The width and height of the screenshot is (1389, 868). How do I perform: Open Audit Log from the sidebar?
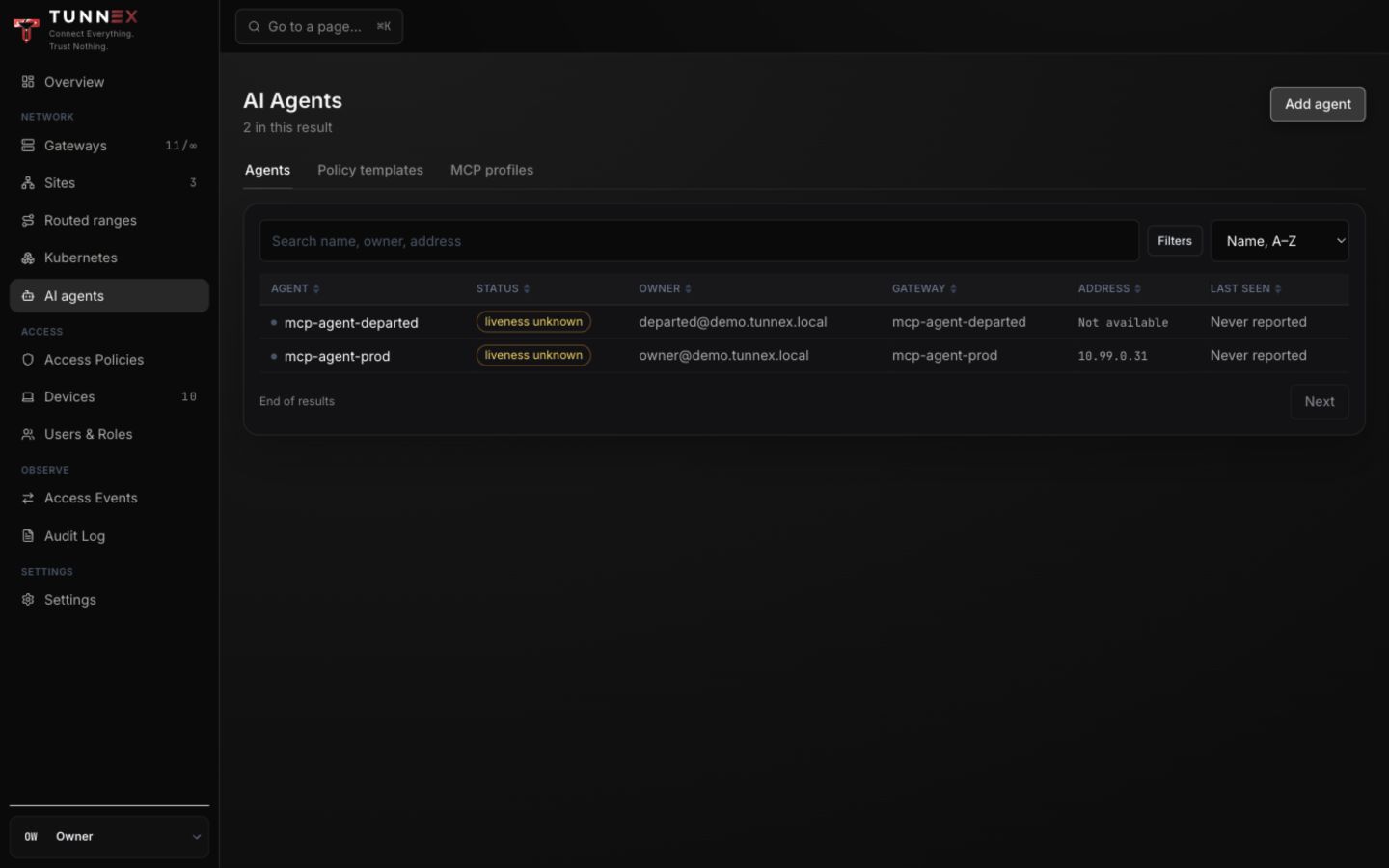tap(109, 536)
